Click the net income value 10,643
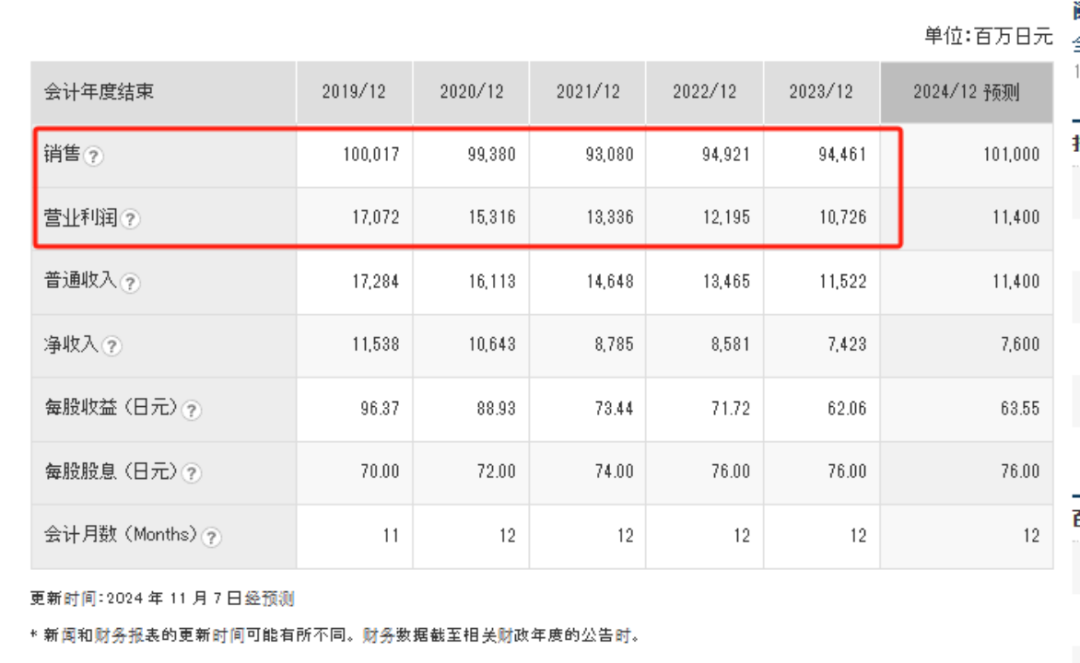 (492, 344)
